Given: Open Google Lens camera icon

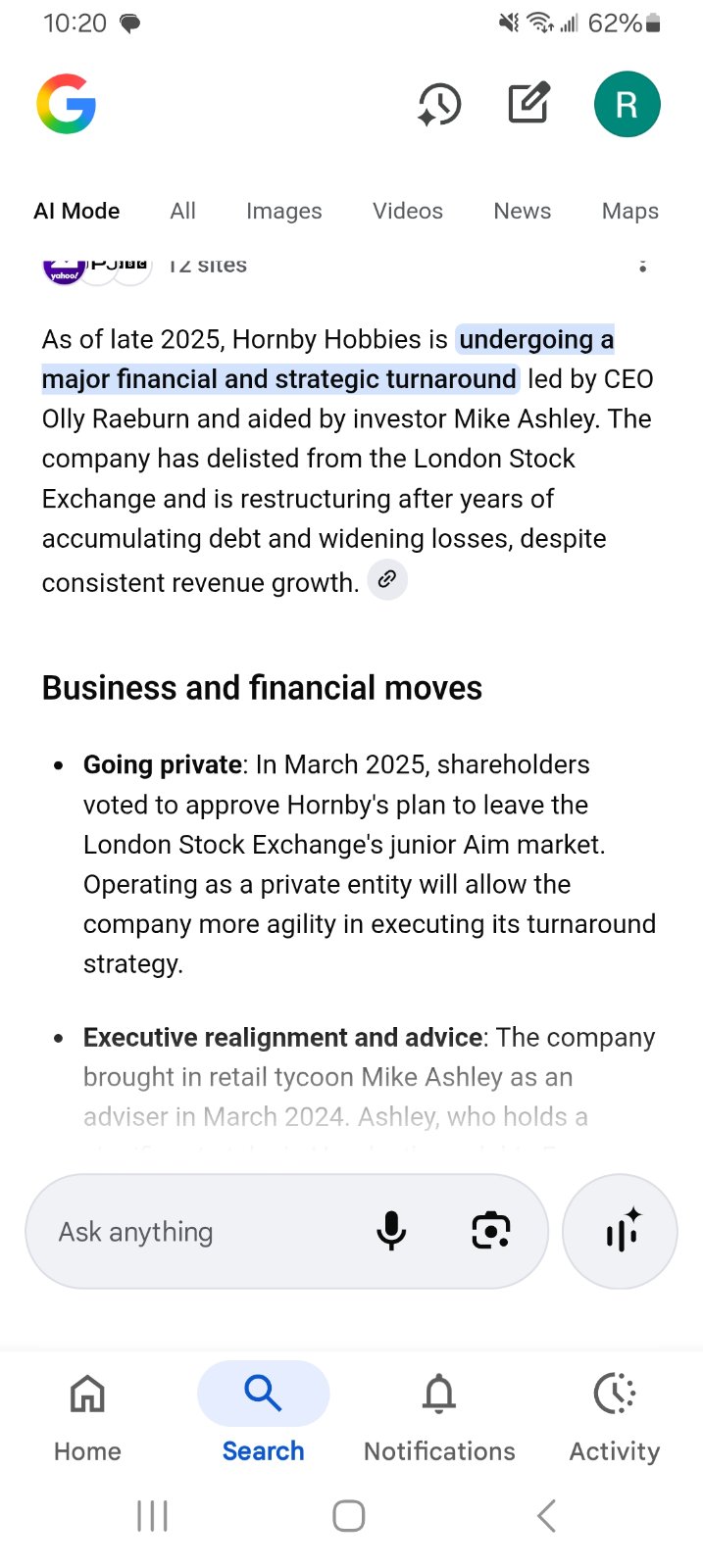Looking at the screenshot, I should click(491, 1231).
